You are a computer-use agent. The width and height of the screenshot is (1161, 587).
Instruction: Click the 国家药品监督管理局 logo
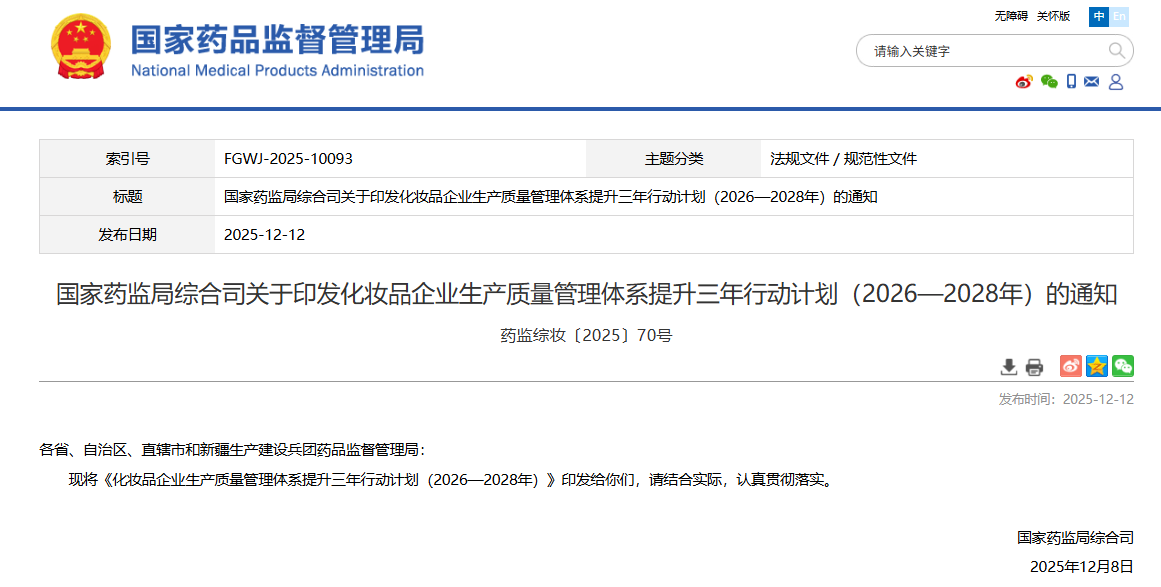point(238,50)
